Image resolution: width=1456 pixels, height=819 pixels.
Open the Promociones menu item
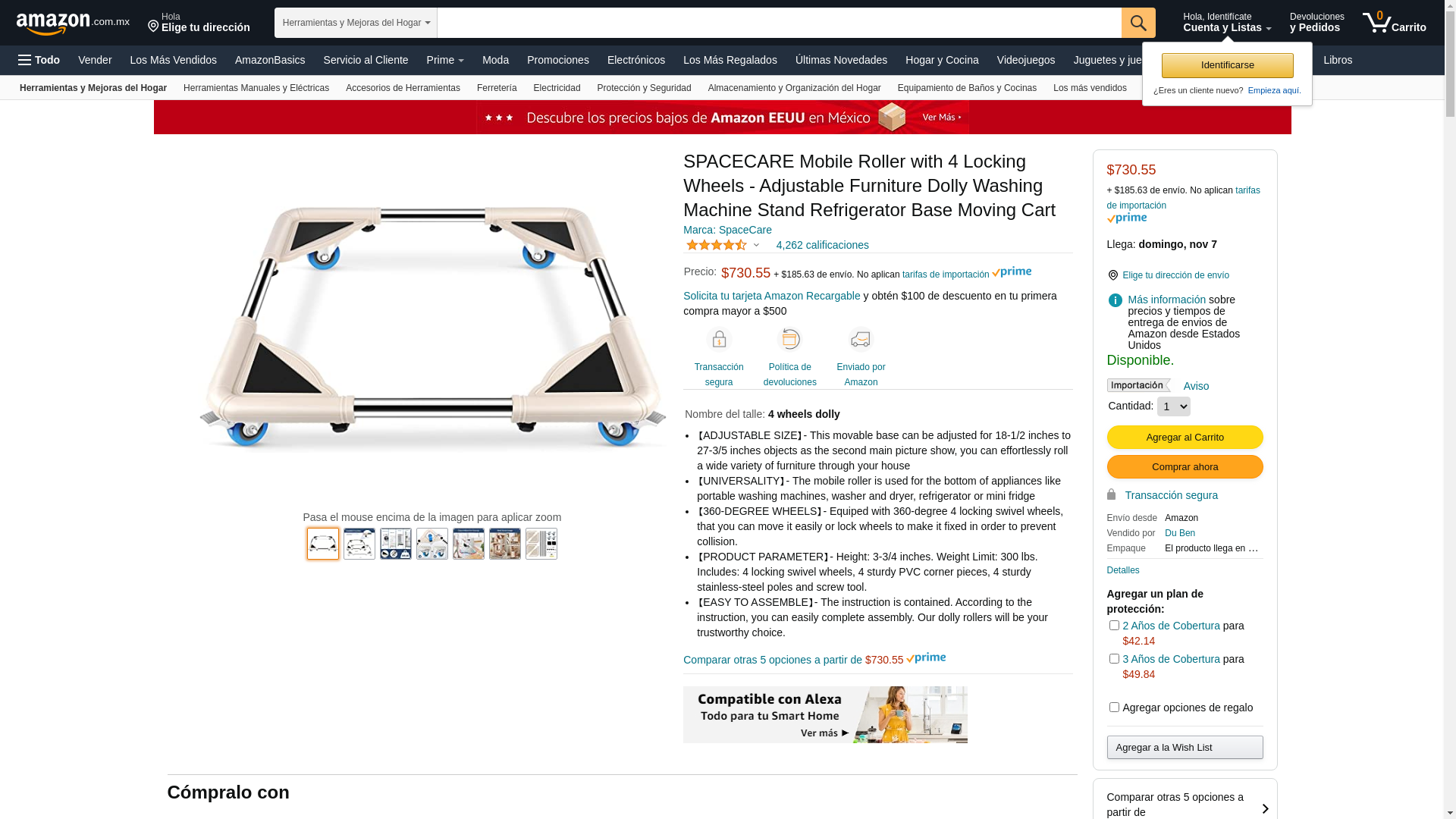click(x=557, y=60)
